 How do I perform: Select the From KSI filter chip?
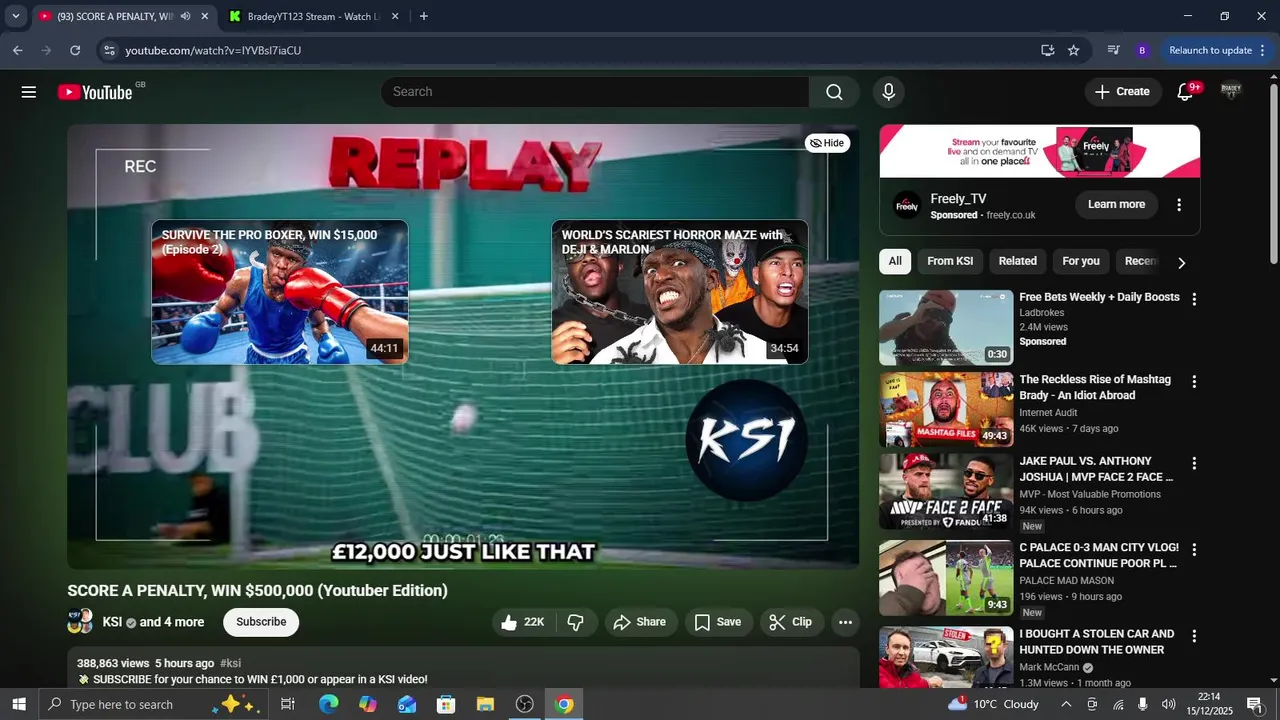pyautogui.click(x=950, y=261)
